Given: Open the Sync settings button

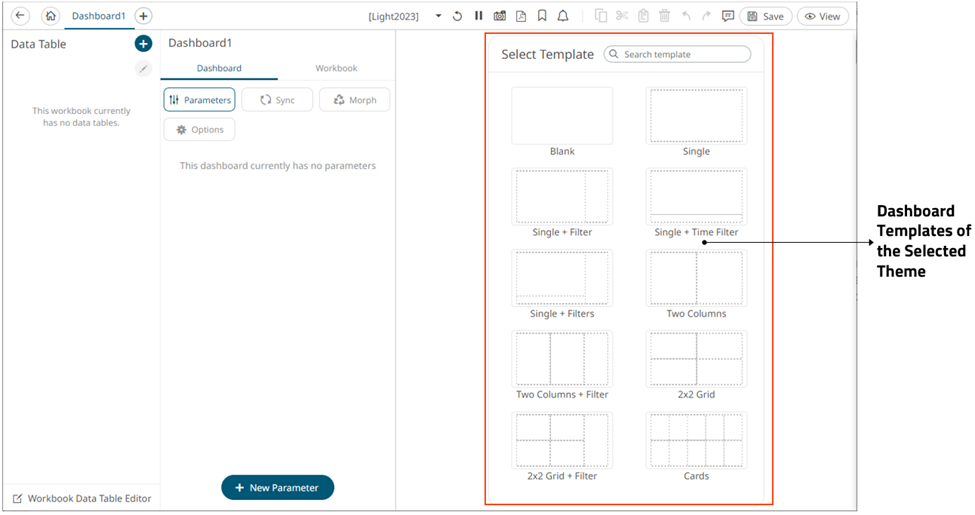Looking at the screenshot, I should [277, 100].
